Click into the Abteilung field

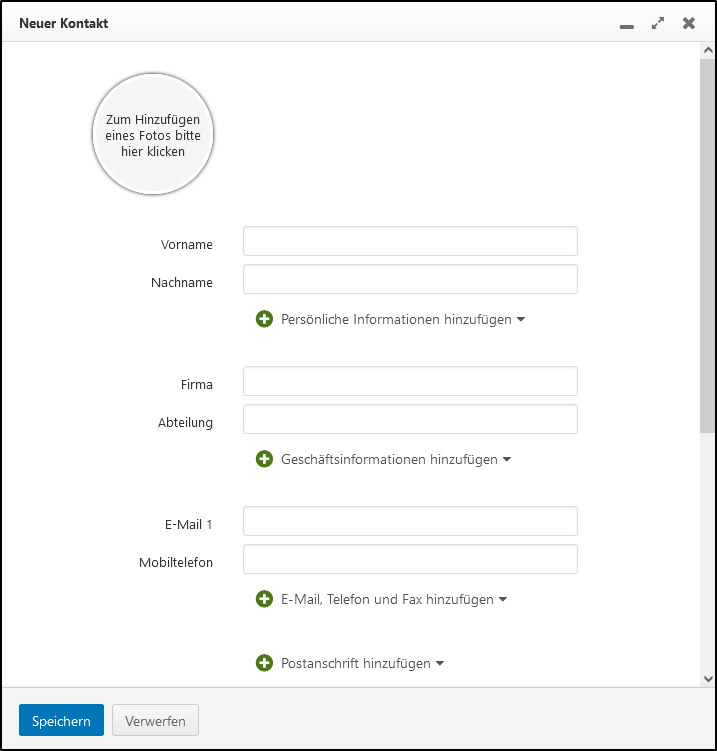click(x=410, y=419)
